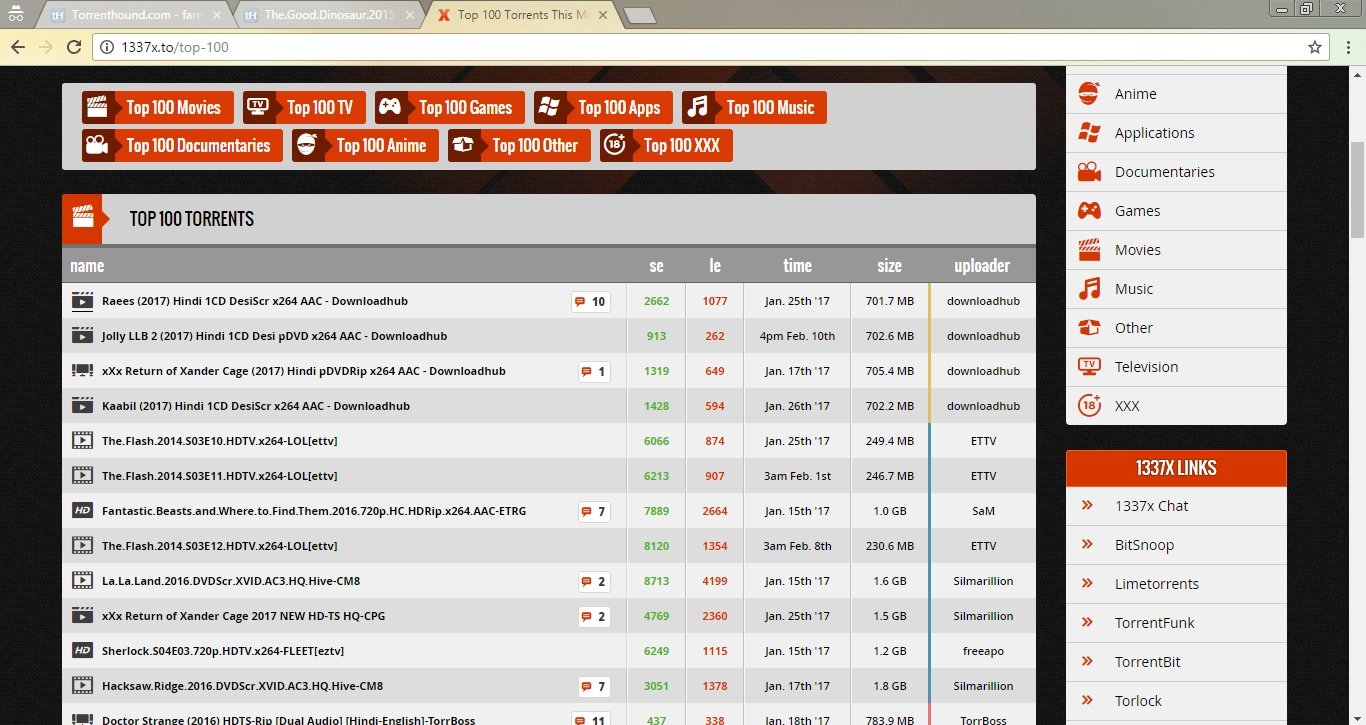The height and width of the screenshot is (725, 1366).
Task: Open the Limetorrents link
Action: point(1156,584)
